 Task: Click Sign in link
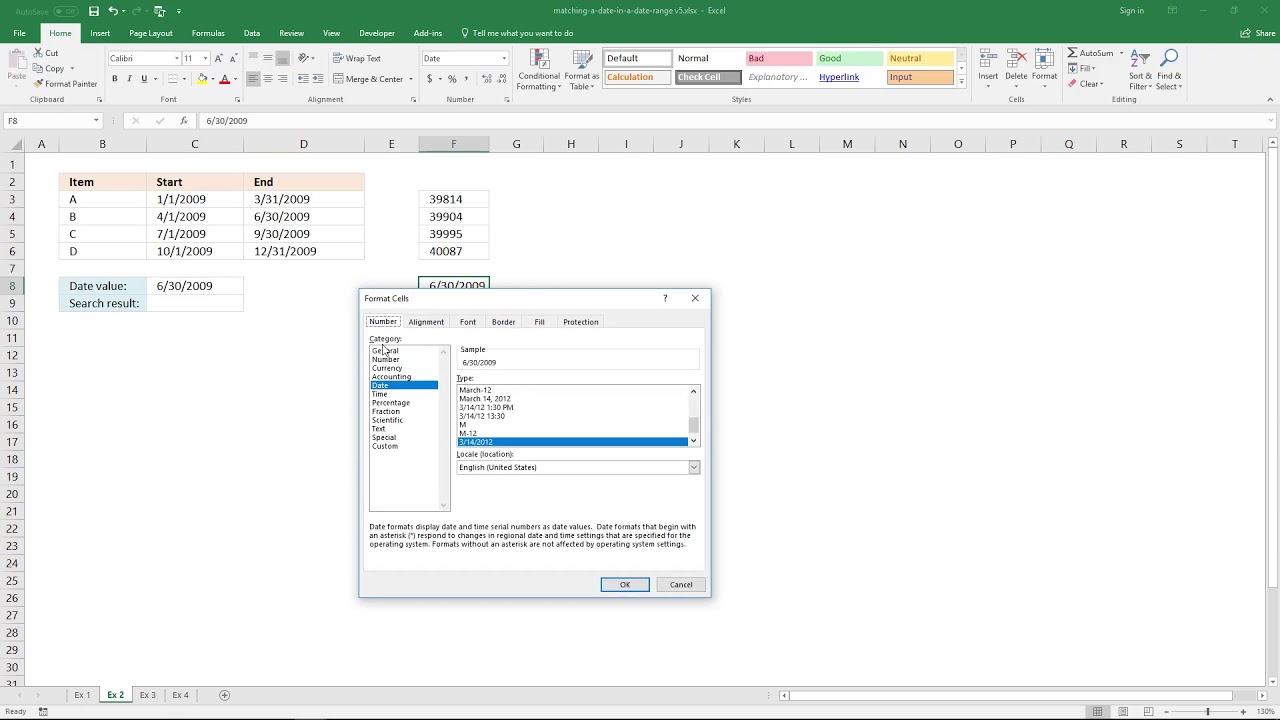coord(1132,11)
